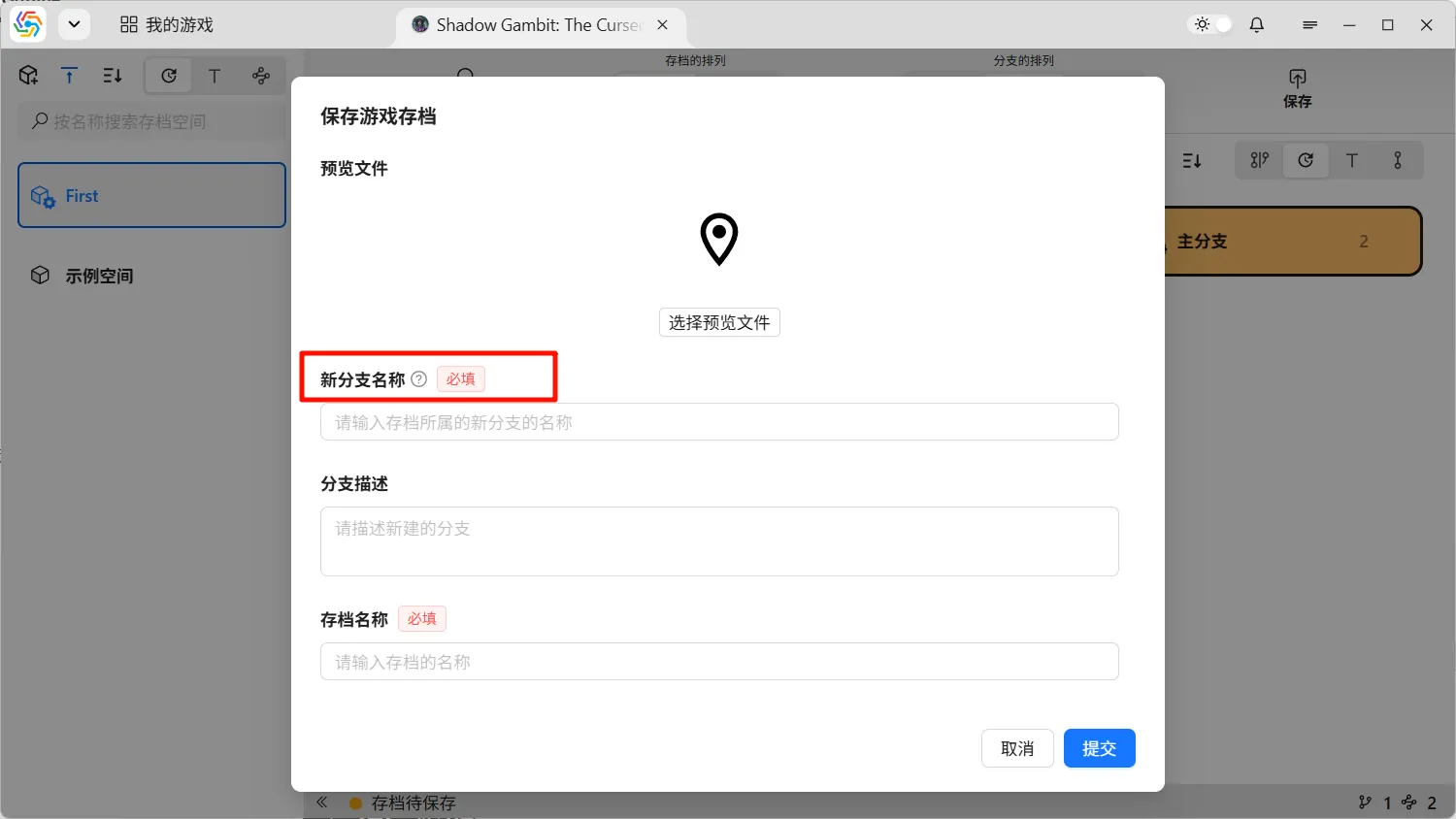The width and height of the screenshot is (1456, 819).
Task: Collapse sidebar with double chevron icon
Action: (322, 803)
